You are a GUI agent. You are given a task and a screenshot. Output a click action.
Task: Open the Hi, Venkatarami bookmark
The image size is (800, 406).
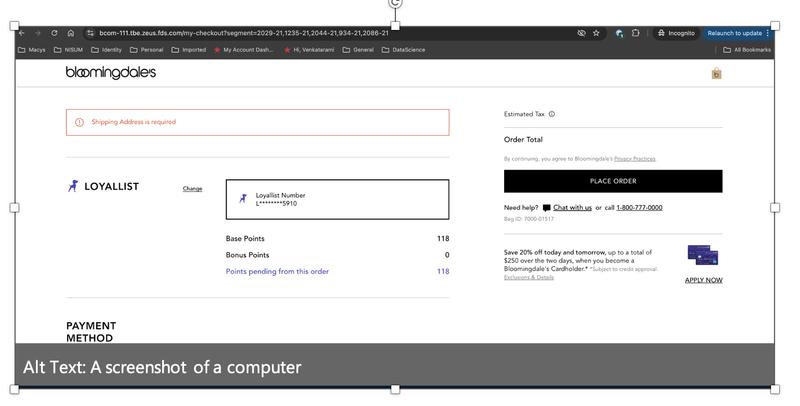[x=309, y=50]
